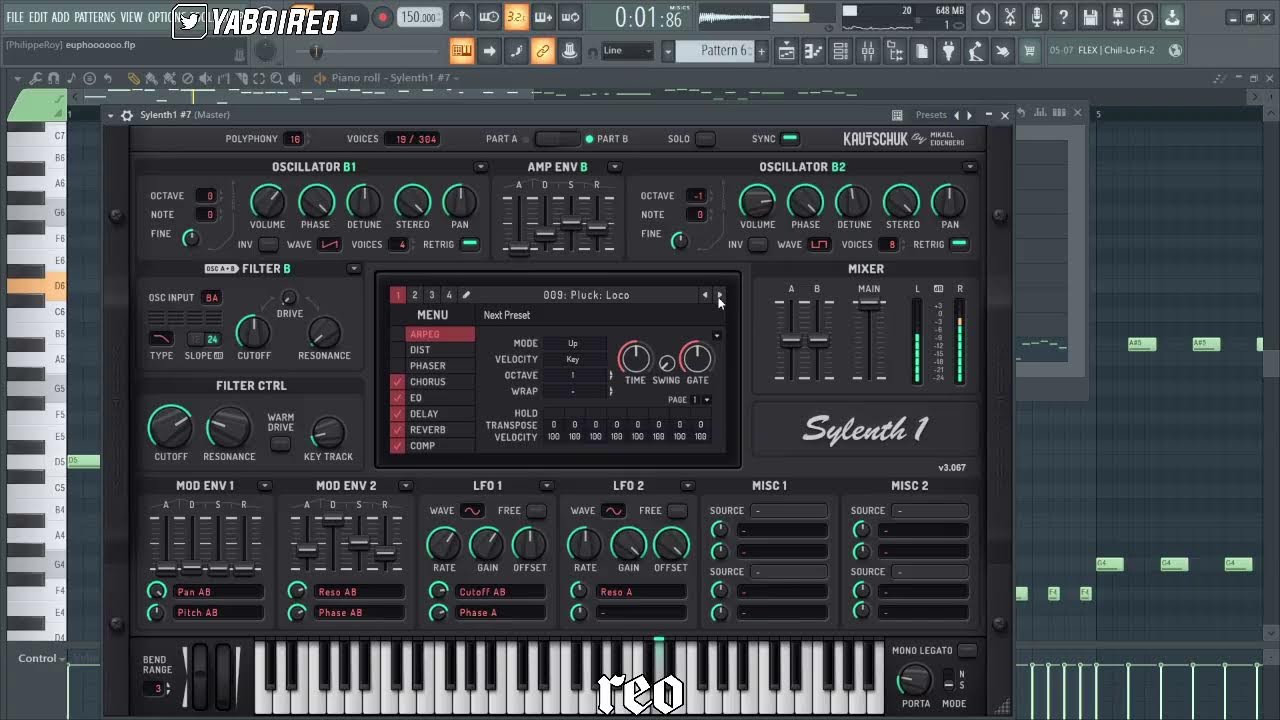Screen dimensions: 1280x720
Task: Toggle the metronome icon
Action: pyautogui.click(x=461, y=17)
